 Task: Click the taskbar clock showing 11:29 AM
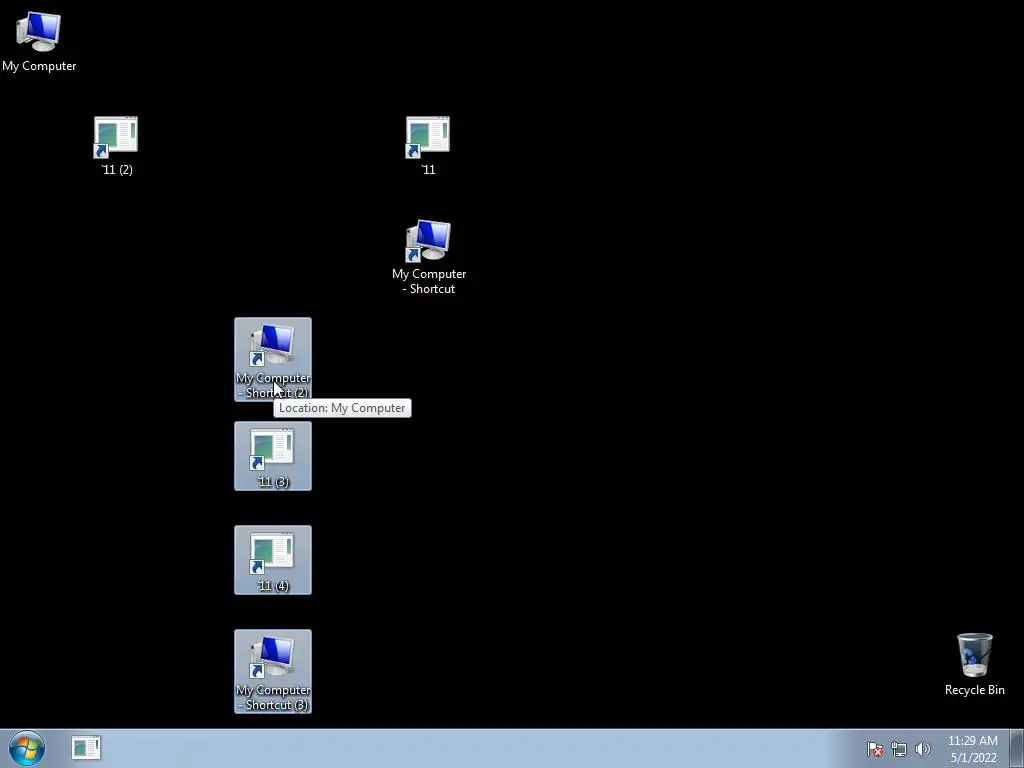(x=973, y=749)
